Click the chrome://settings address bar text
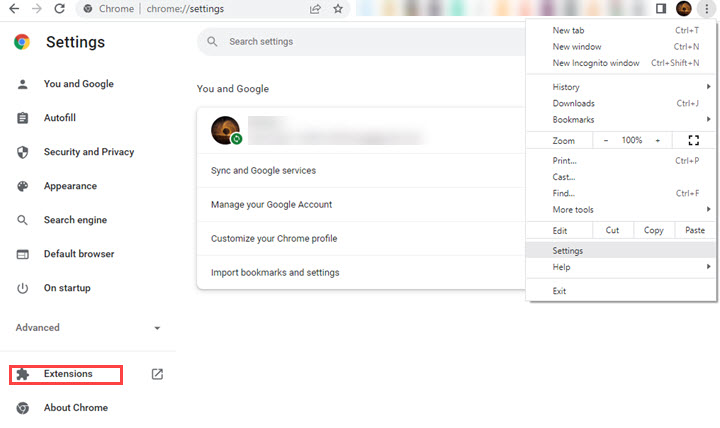The height and width of the screenshot is (428, 720). coord(186,9)
